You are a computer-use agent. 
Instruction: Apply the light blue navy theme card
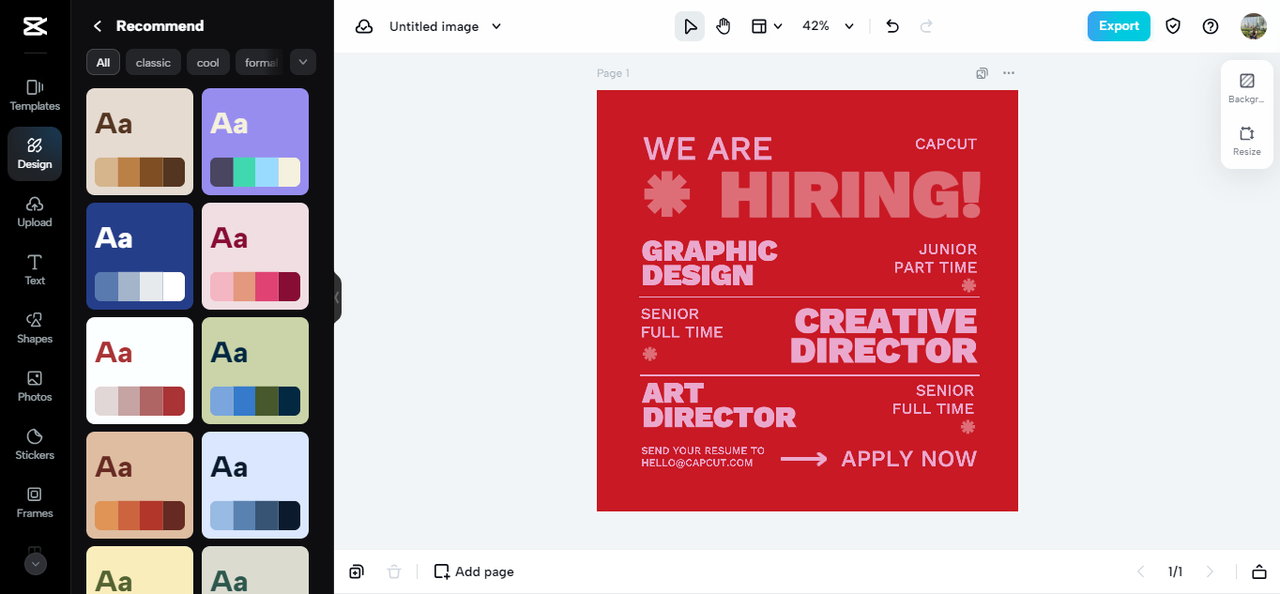click(255, 485)
